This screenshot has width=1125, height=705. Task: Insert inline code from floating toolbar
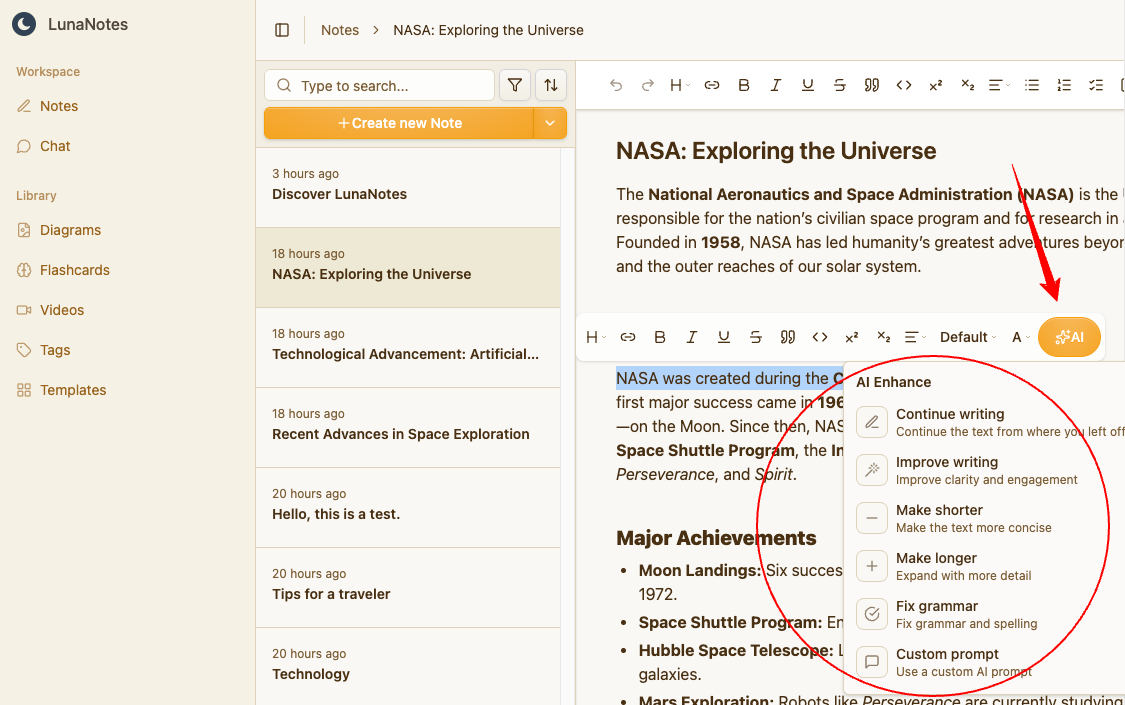click(820, 337)
